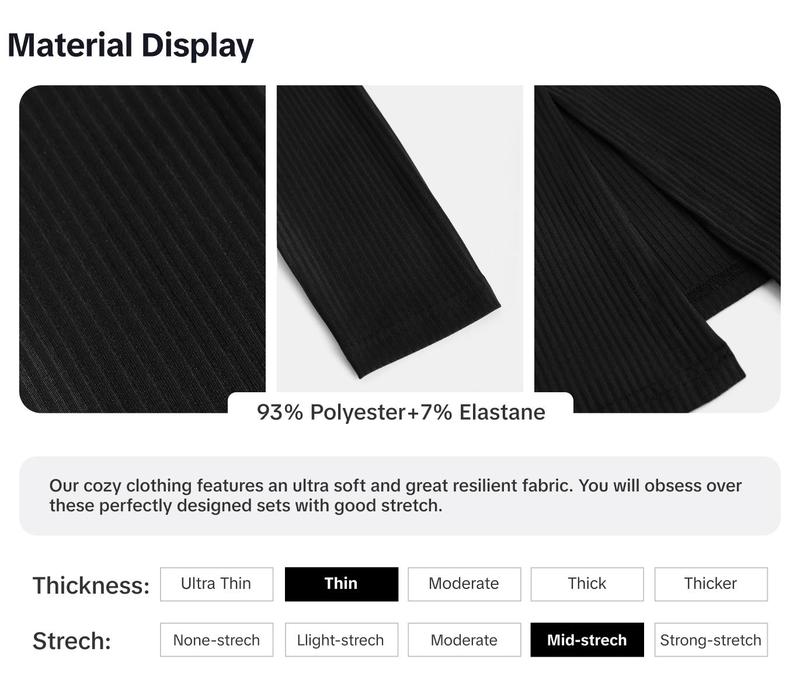Choose the Llight-strech option
Image resolution: width=800 pixels, height=687 pixels.
pyautogui.click(x=341, y=640)
